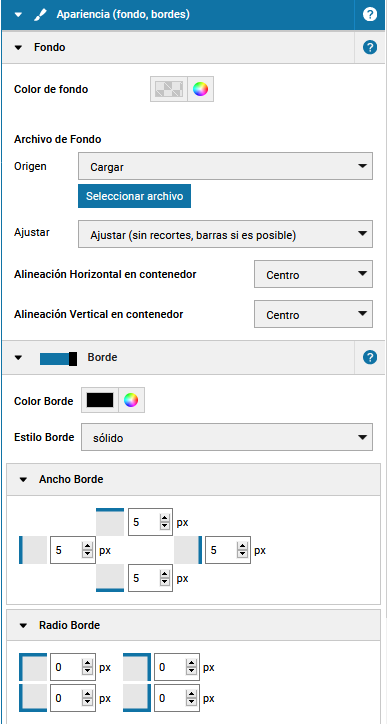Click the top-left corner radius icon
This screenshot has height=724, width=387.
coord(33,667)
